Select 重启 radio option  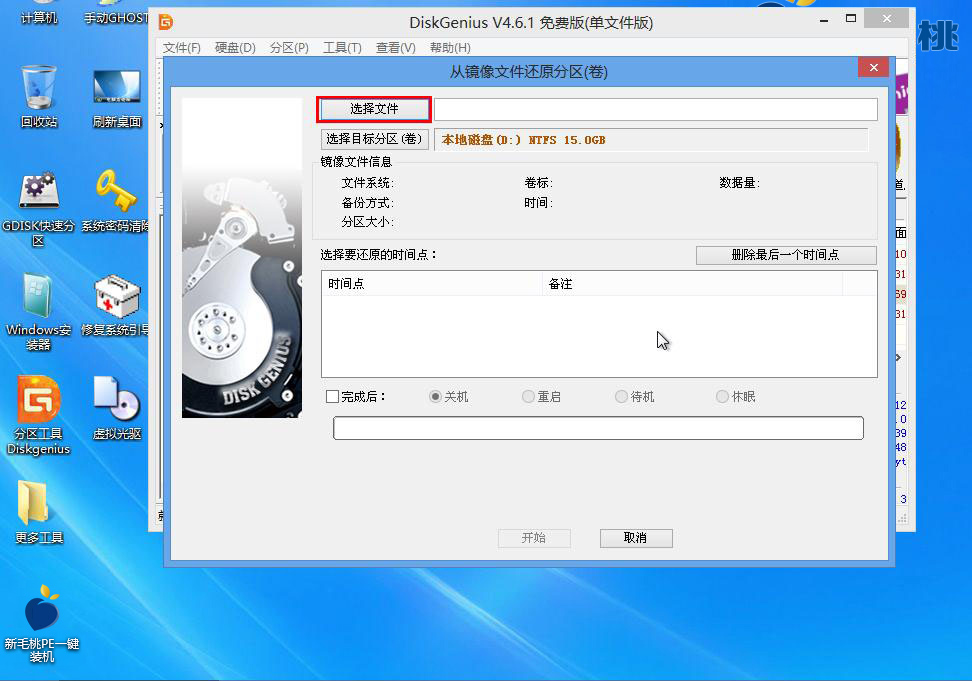pos(528,397)
